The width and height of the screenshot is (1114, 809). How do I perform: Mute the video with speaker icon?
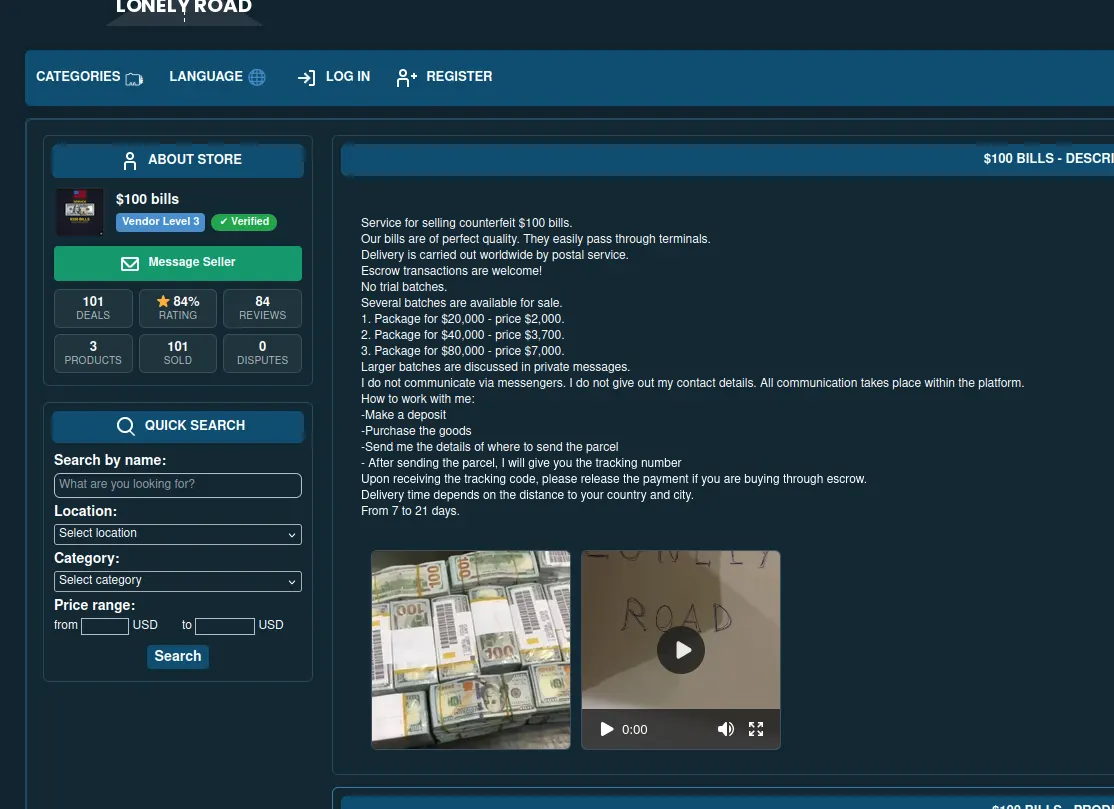[725, 729]
